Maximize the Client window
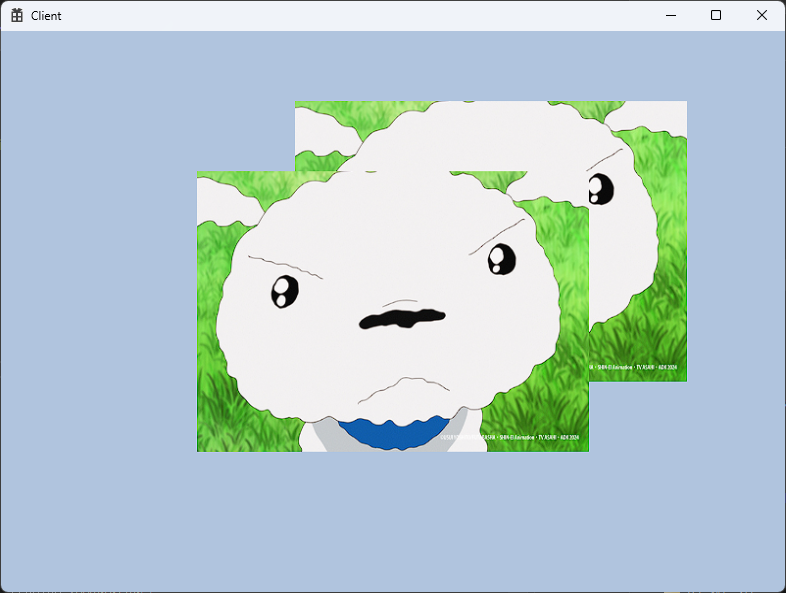This screenshot has width=786, height=593. coord(716,16)
